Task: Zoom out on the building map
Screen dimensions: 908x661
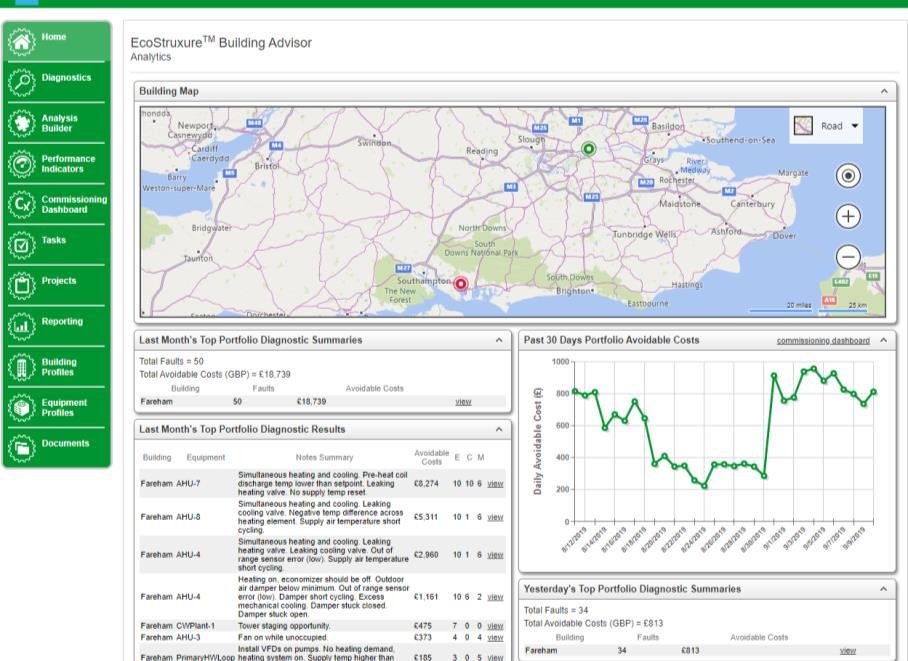Action: click(x=848, y=257)
